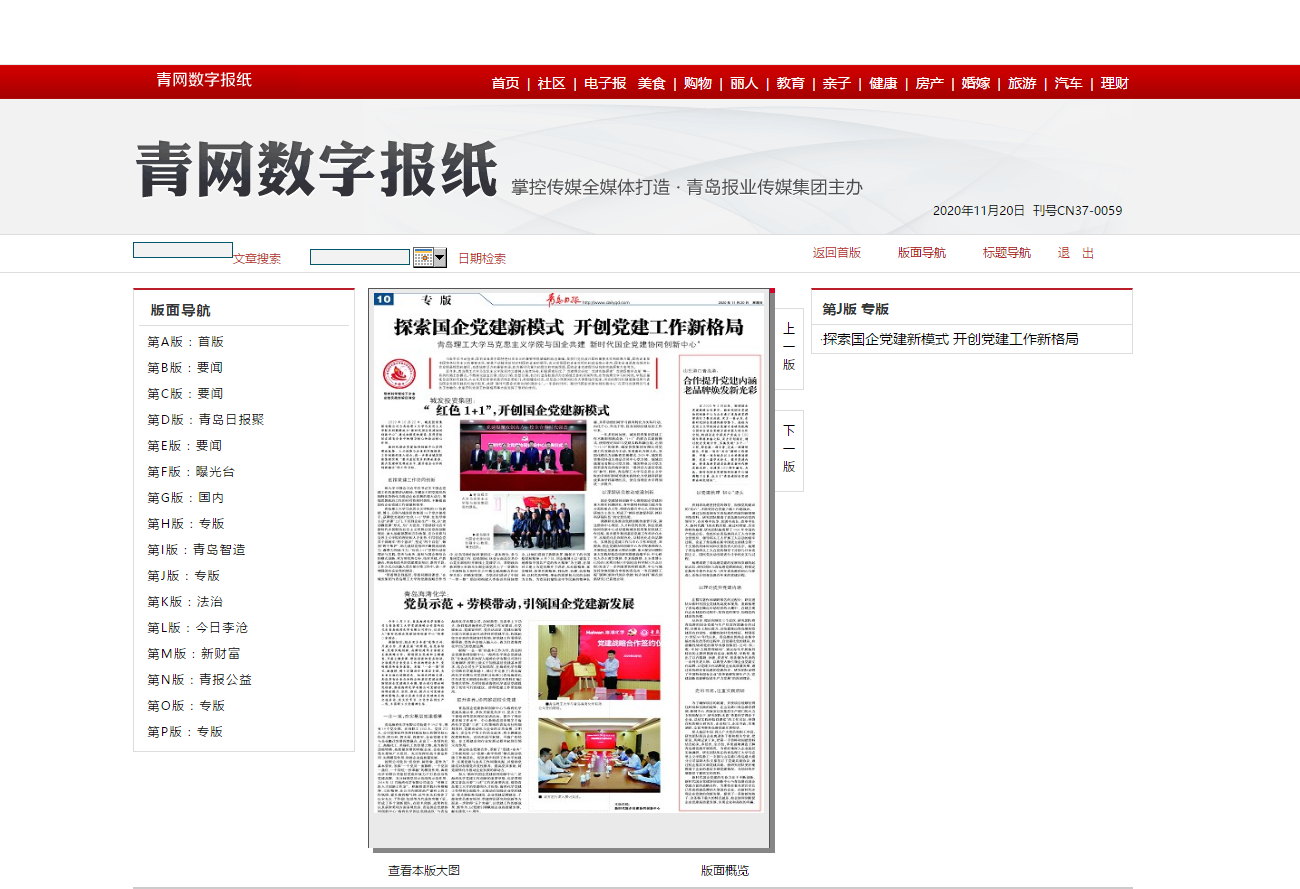The image size is (1300, 889).
Task: Click 查看本版大图 below the page image
Action: point(424,871)
